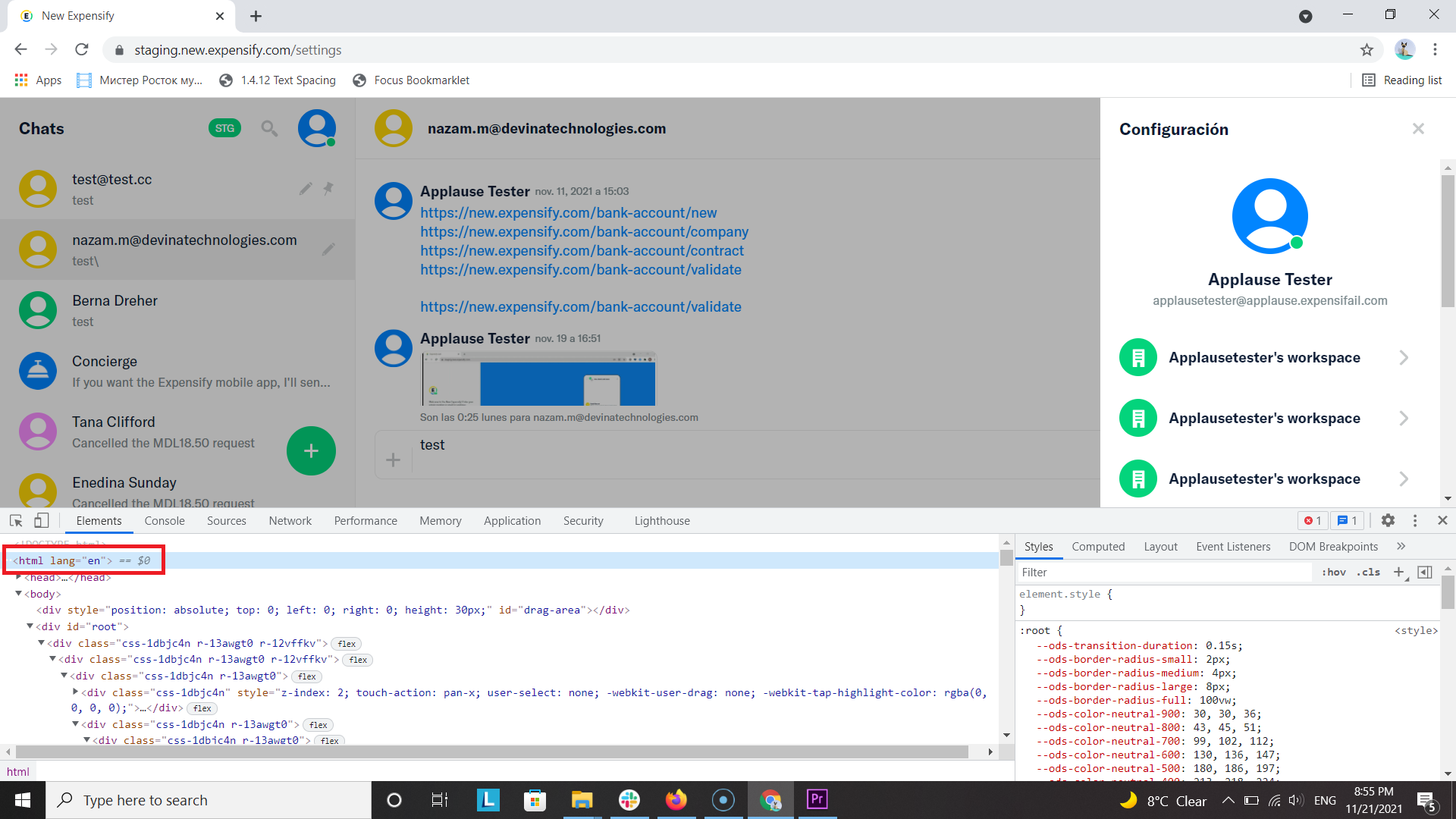Click the Windows search box

(x=209, y=800)
